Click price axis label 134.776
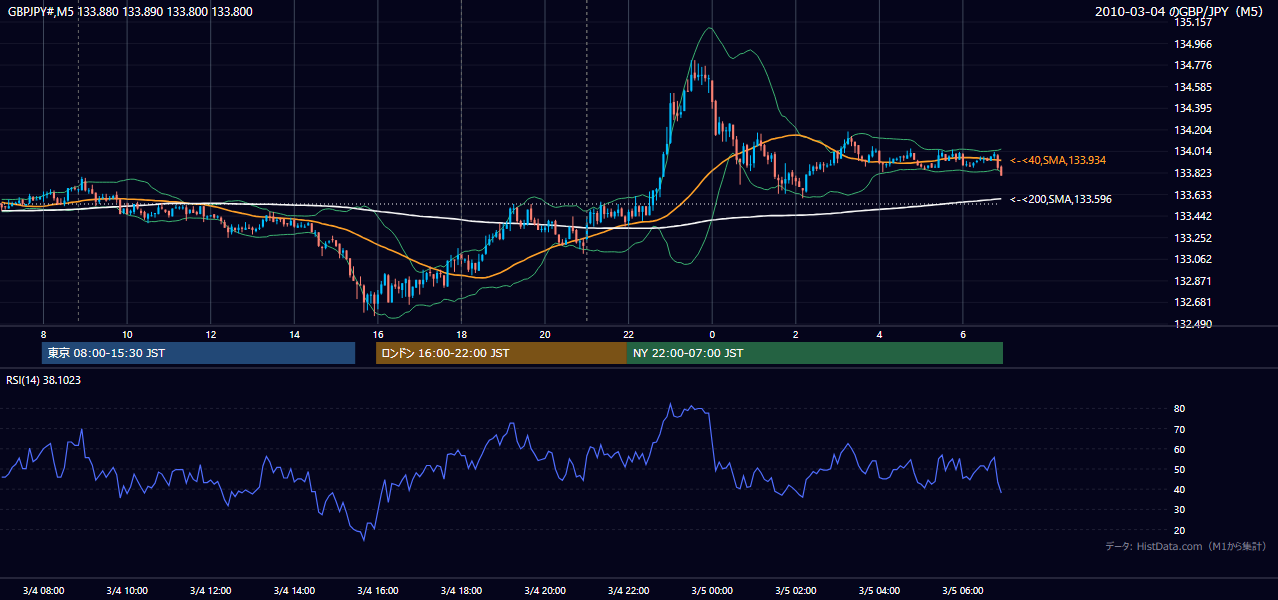This screenshot has height=600, width=1278. pos(1193,65)
